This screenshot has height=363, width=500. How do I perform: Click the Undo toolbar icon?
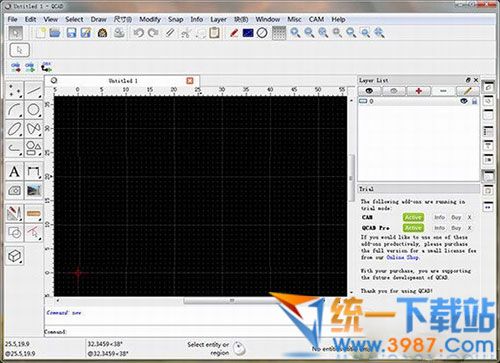pyautogui.click(x=138, y=33)
